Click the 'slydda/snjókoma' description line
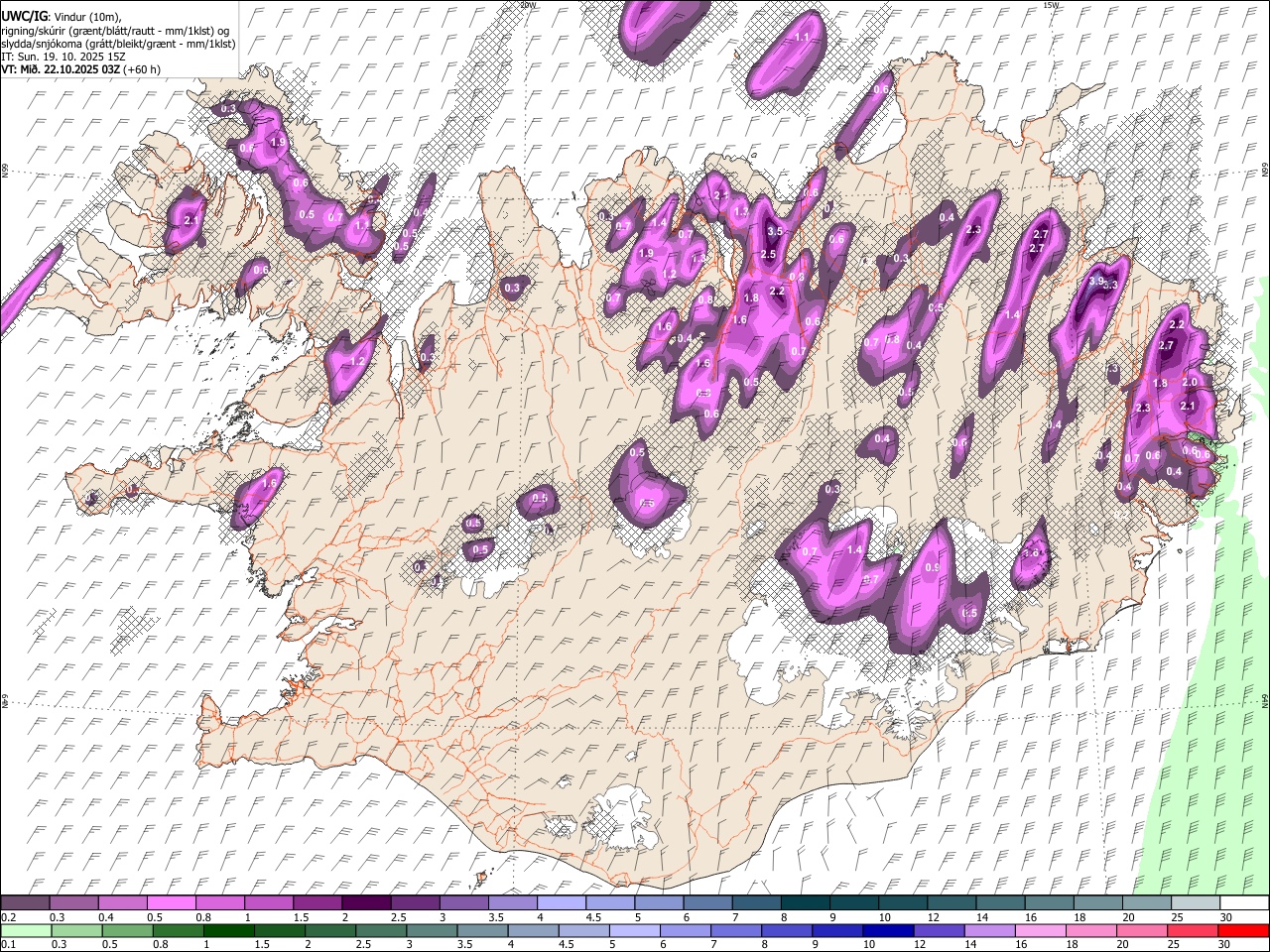The image size is (1270, 952). tap(118, 44)
